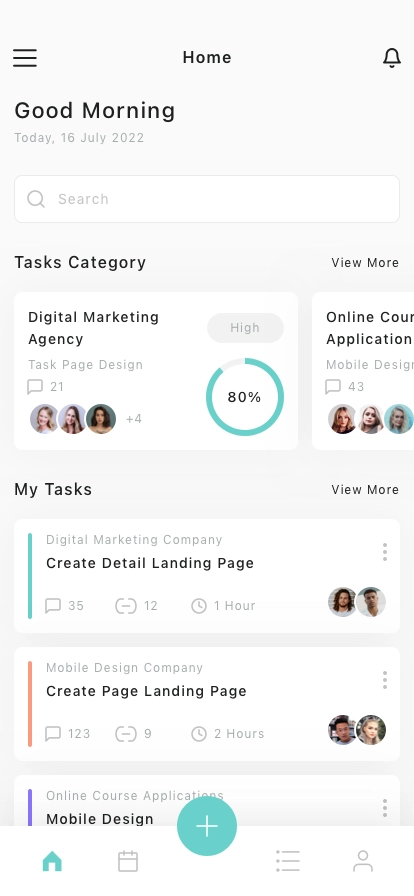The height and width of the screenshot is (896, 414).
Task: Open three-dot menu on Mobile Design task
Action: tap(385, 808)
